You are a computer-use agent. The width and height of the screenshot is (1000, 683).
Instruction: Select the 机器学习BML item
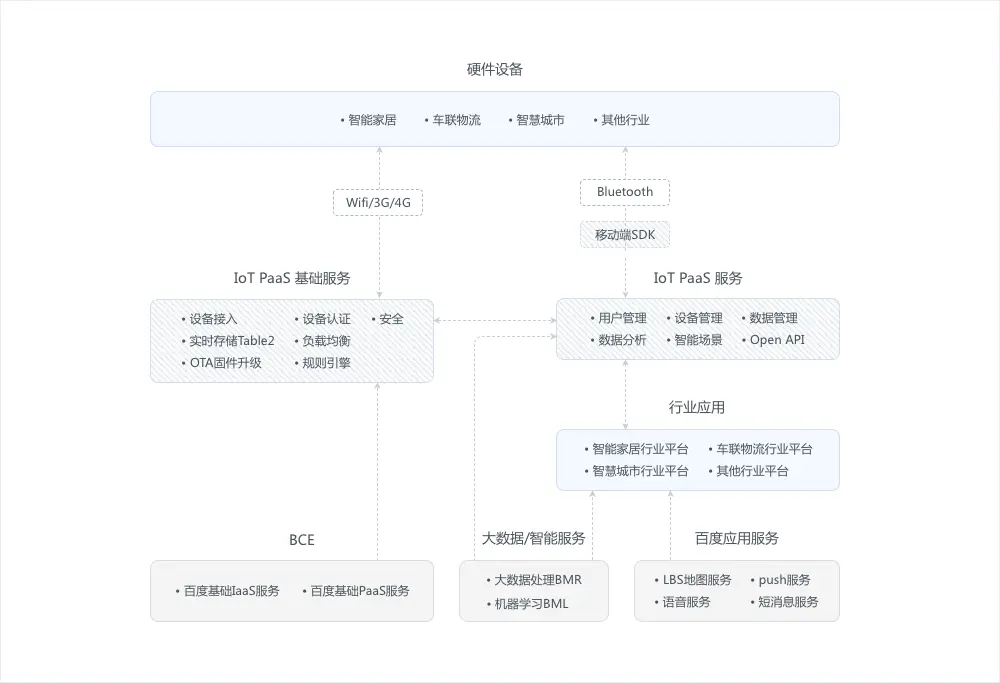coord(531,604)
